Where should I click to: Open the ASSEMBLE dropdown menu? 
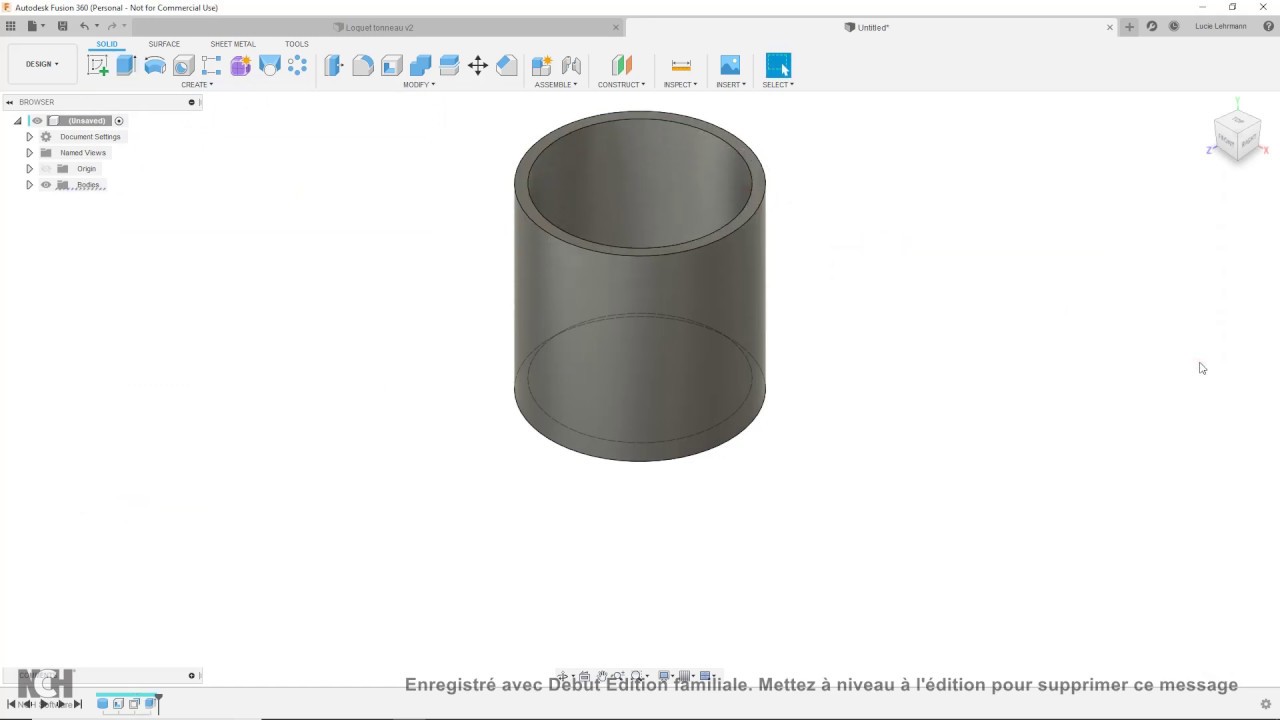pos(556,85)
